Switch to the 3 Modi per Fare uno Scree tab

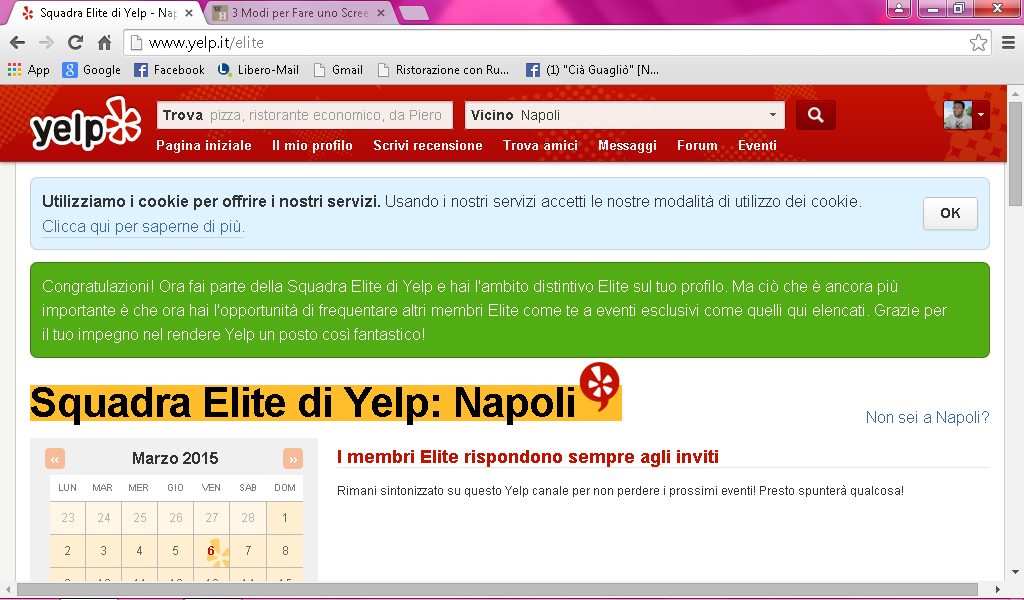pos(300,13)
